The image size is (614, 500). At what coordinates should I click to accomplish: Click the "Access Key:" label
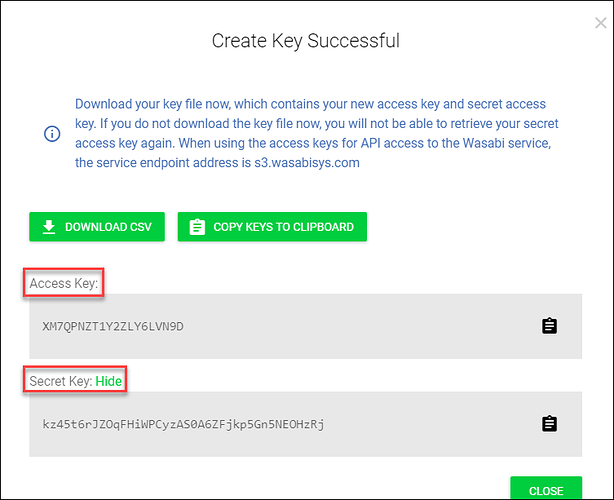[64, 284]
